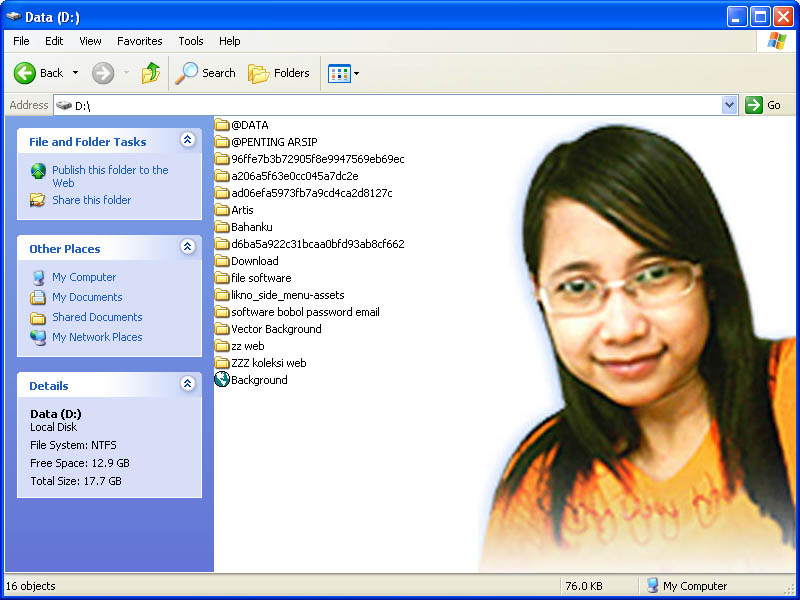The height and width of the screenshot is (600, 800).
Task: Open the Help menu
Action: 230,41
